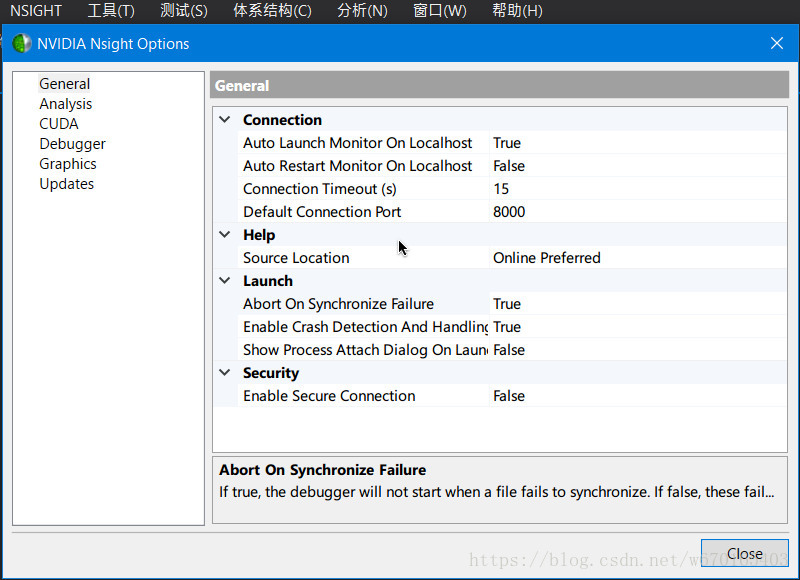Select Analysis in the options list
This screenshot has width=800, height=580.
65,104
